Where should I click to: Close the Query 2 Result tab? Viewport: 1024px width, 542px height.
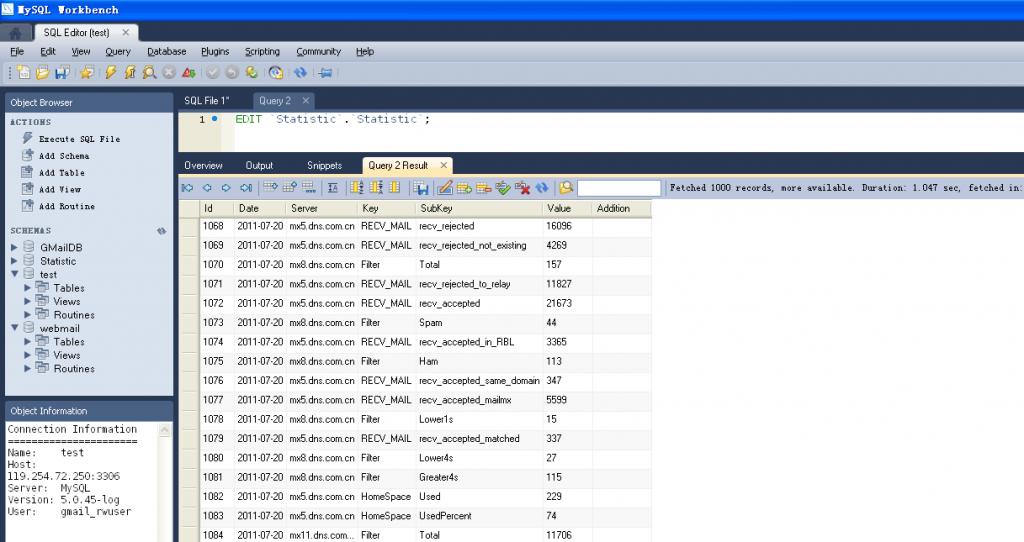[443, 165]
